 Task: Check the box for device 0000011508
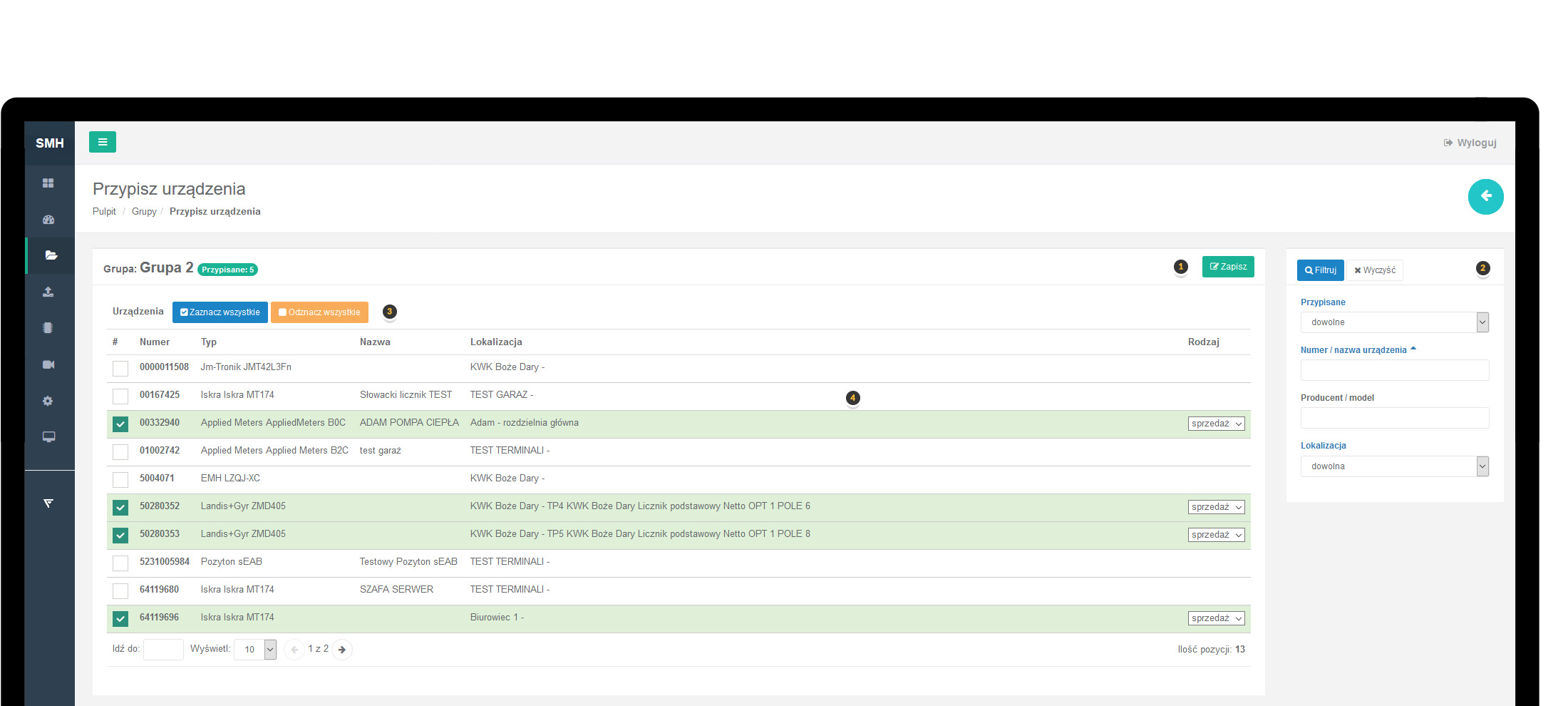120,368
